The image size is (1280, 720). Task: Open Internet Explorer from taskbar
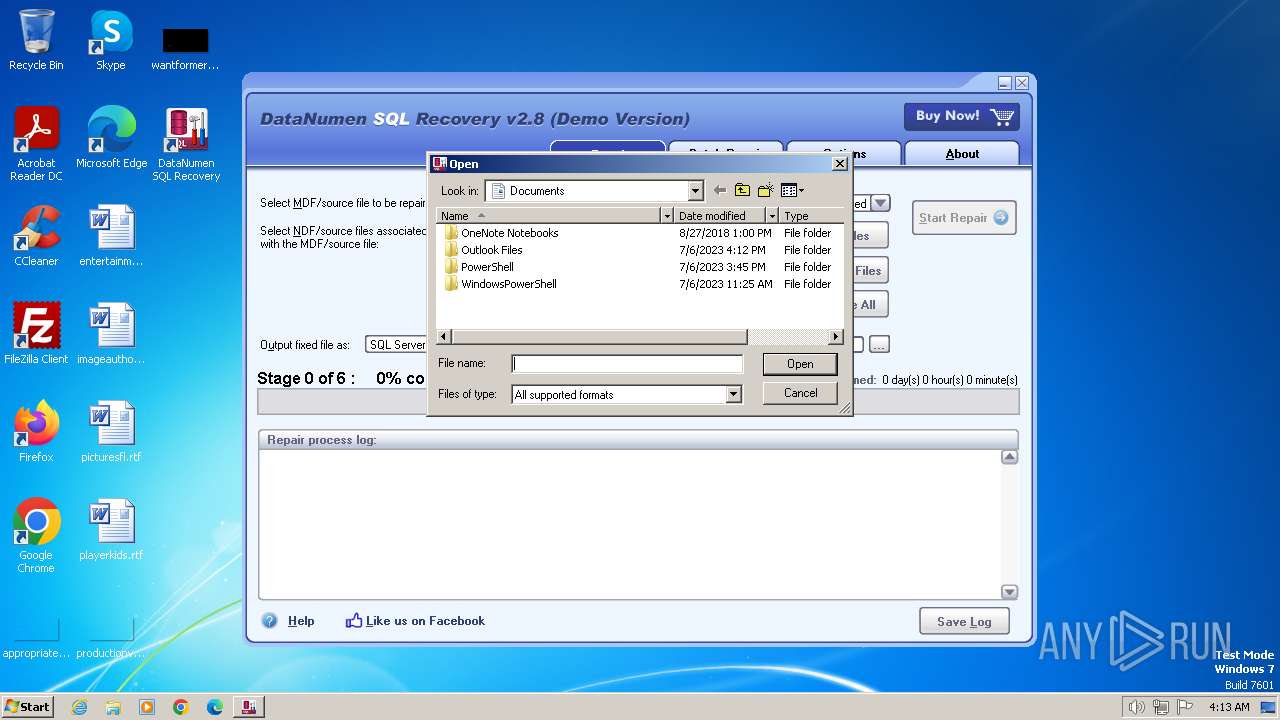click(x=79, y=707)
